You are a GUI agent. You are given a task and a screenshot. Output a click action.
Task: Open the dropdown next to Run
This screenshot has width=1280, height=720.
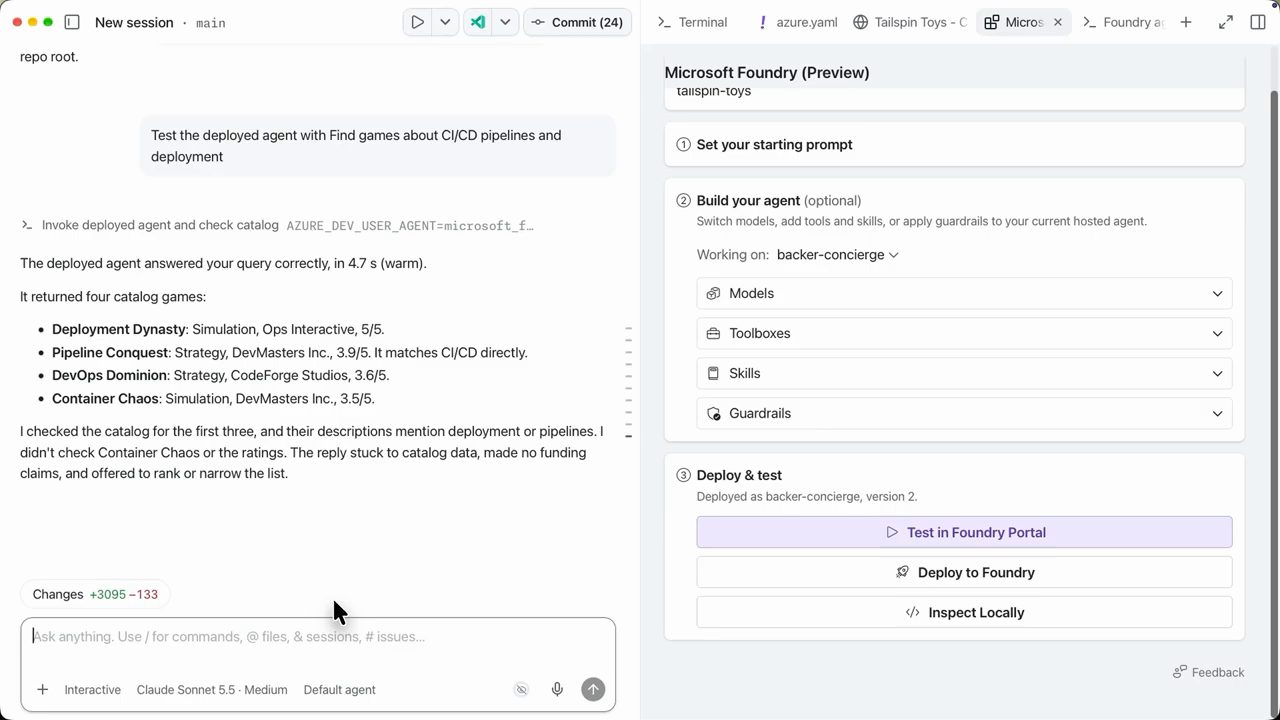(x=445, y=22)
